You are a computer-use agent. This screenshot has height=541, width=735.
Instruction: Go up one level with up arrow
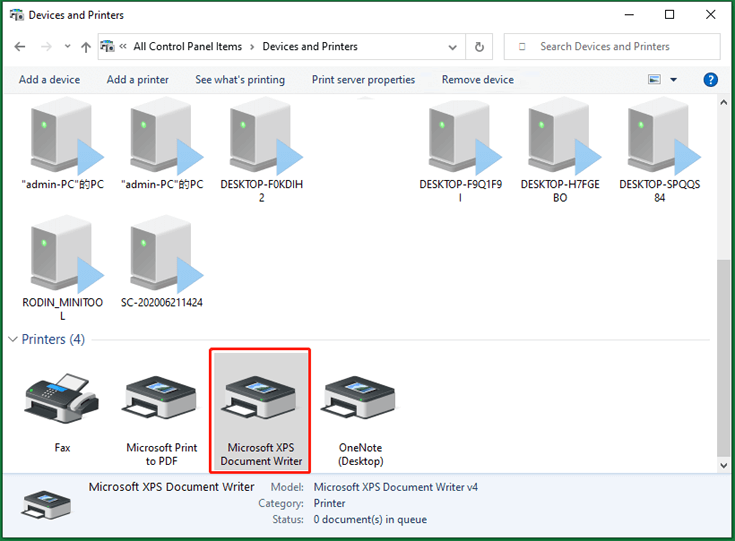pyautogui.click(x=86, y=47)
